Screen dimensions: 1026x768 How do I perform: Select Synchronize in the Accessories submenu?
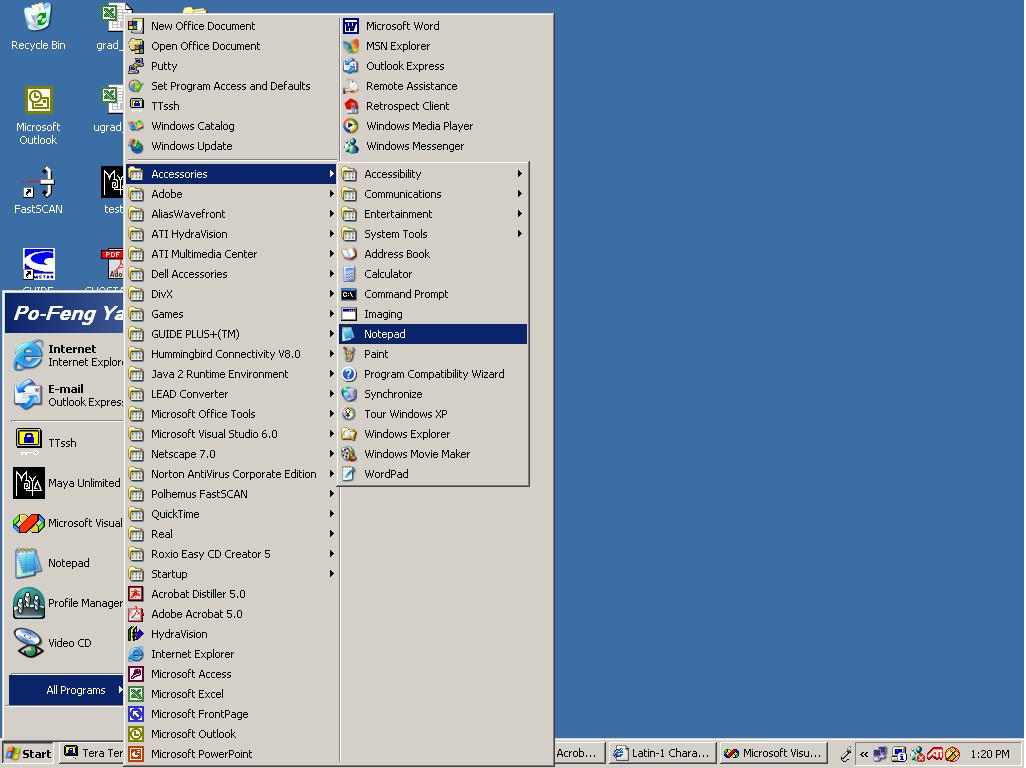(433, 394)
